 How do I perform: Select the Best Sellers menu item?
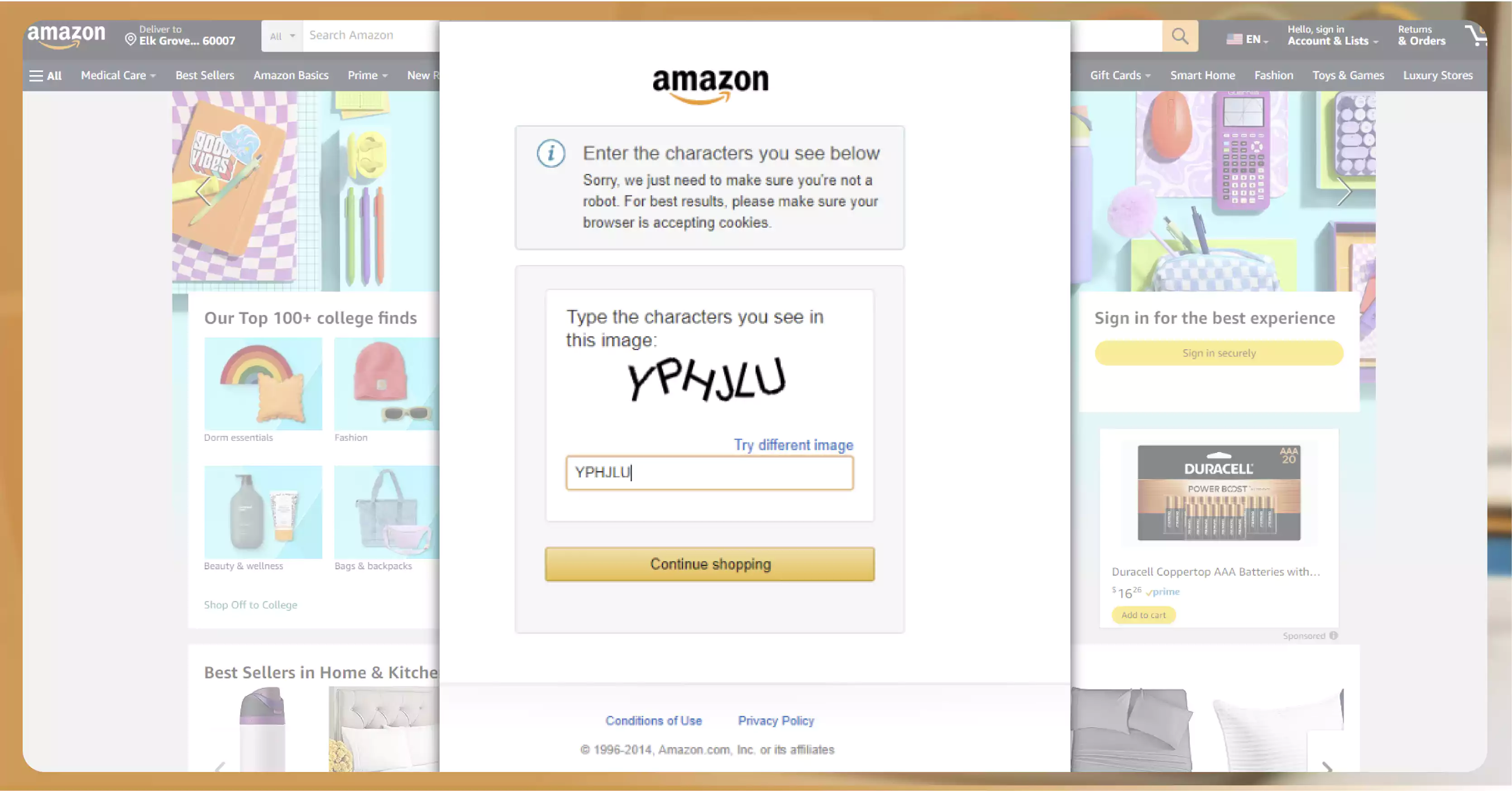(x=205, y=75)
